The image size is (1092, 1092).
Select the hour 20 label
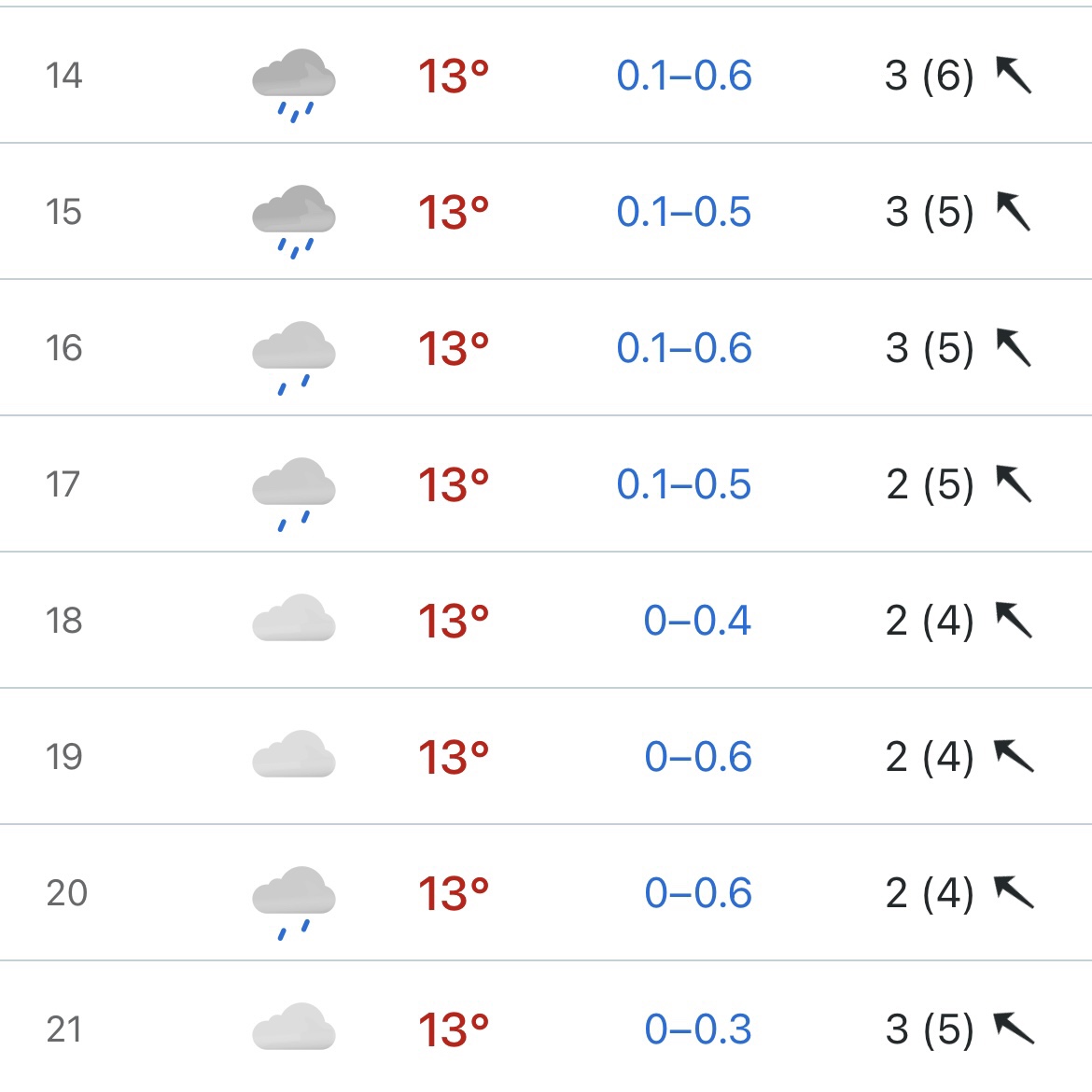pos(67,892)
